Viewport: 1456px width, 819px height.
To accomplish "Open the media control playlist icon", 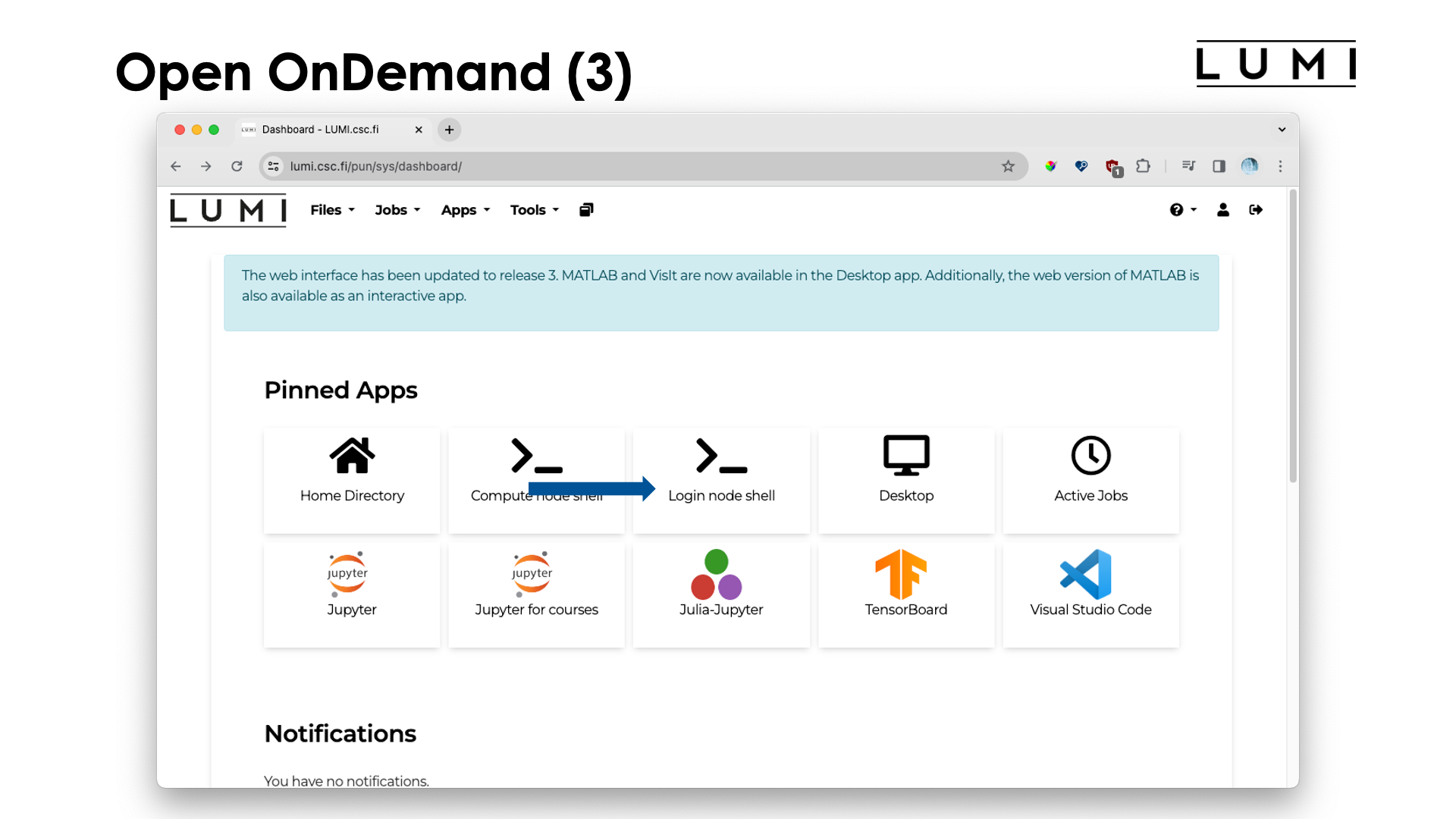I will 1188,166.
